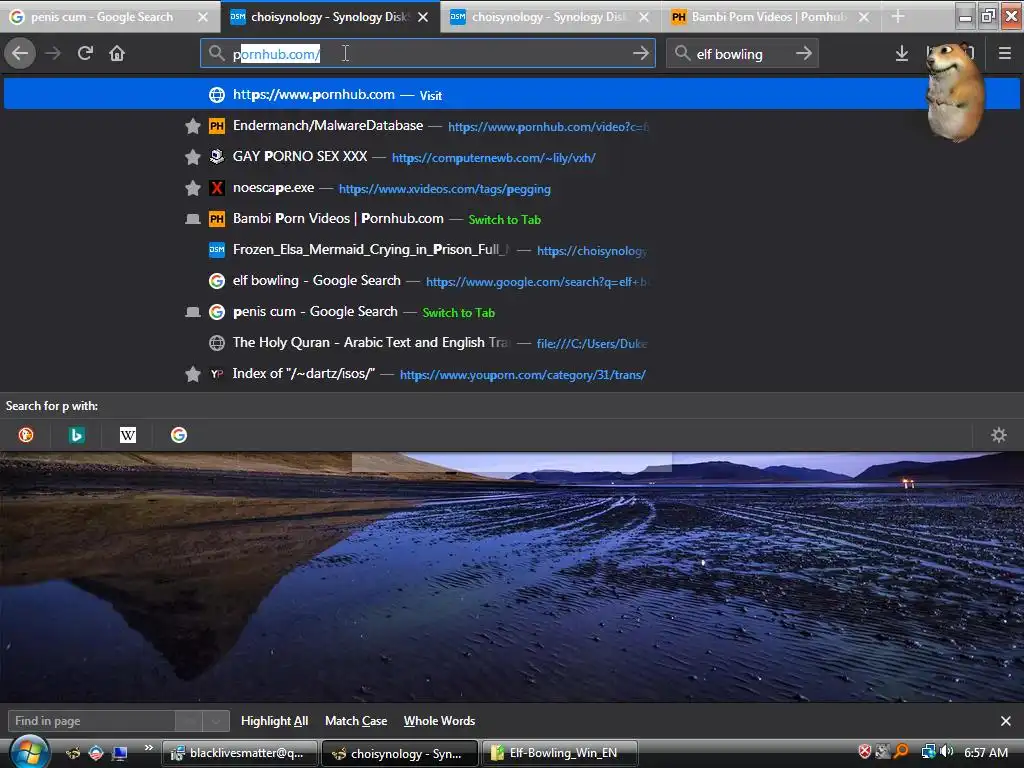Click Switch to Tab for Google Search row
The width and height of the screenshot is (1024, 768).
[458, 312]
